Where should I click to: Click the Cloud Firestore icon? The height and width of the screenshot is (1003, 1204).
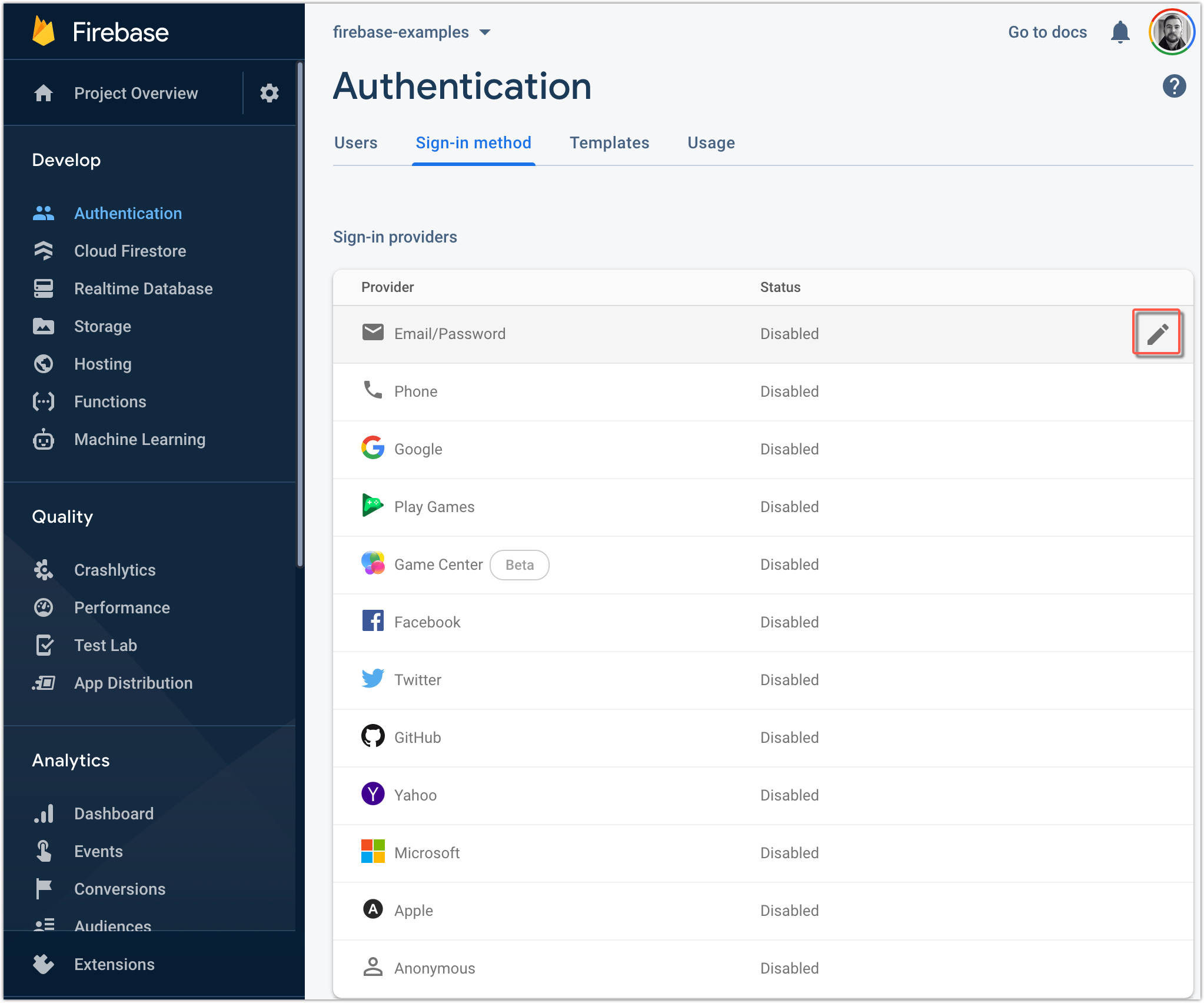pyautogui.click(x=44, y=251)
